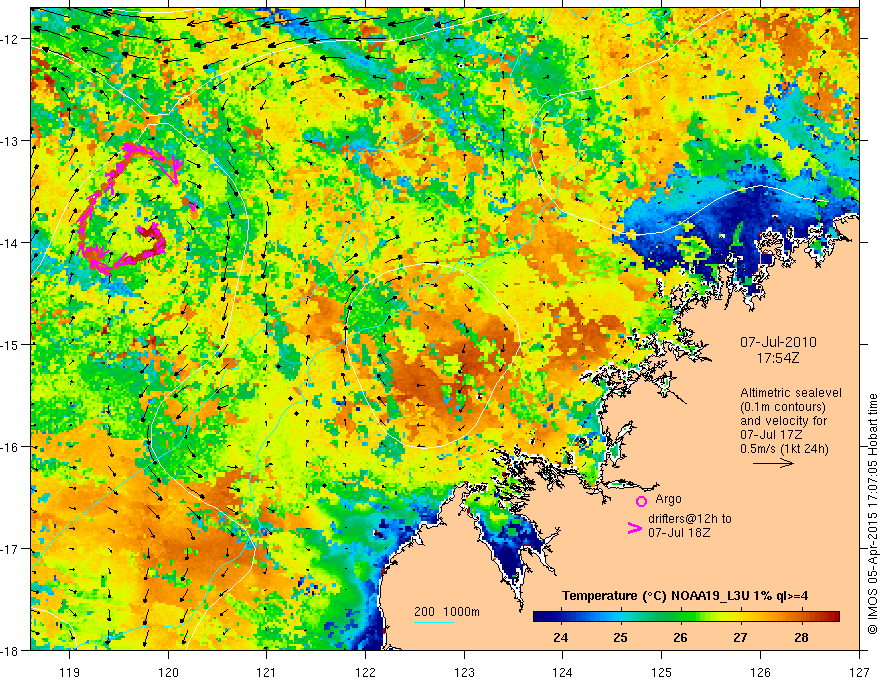Click the dark red end of temperature colorbar
Image resolution: width=880 pixels, height=680 pixels.
point(833,617)
